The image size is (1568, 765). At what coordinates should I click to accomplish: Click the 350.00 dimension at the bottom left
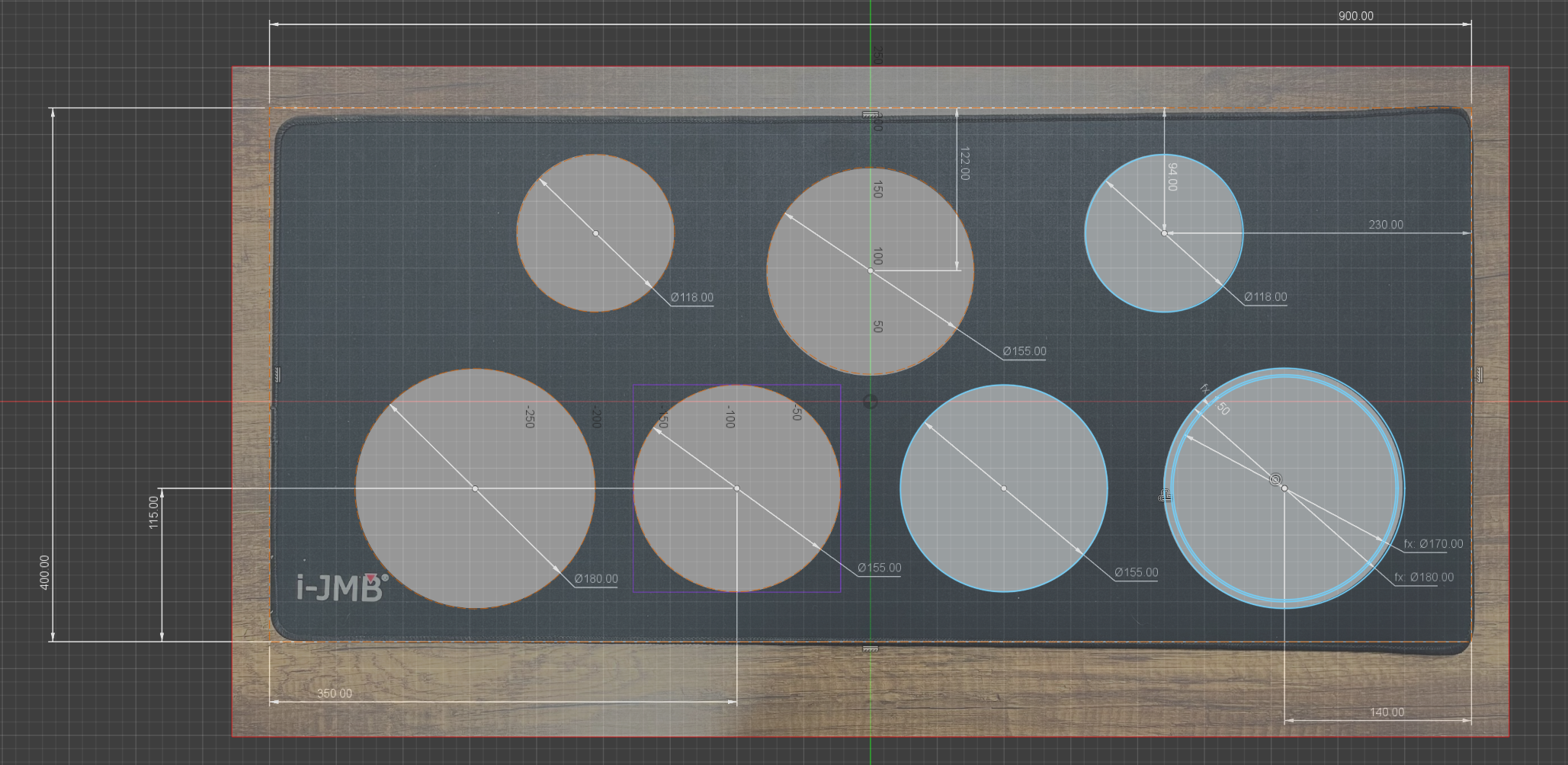tap(335, 693)
